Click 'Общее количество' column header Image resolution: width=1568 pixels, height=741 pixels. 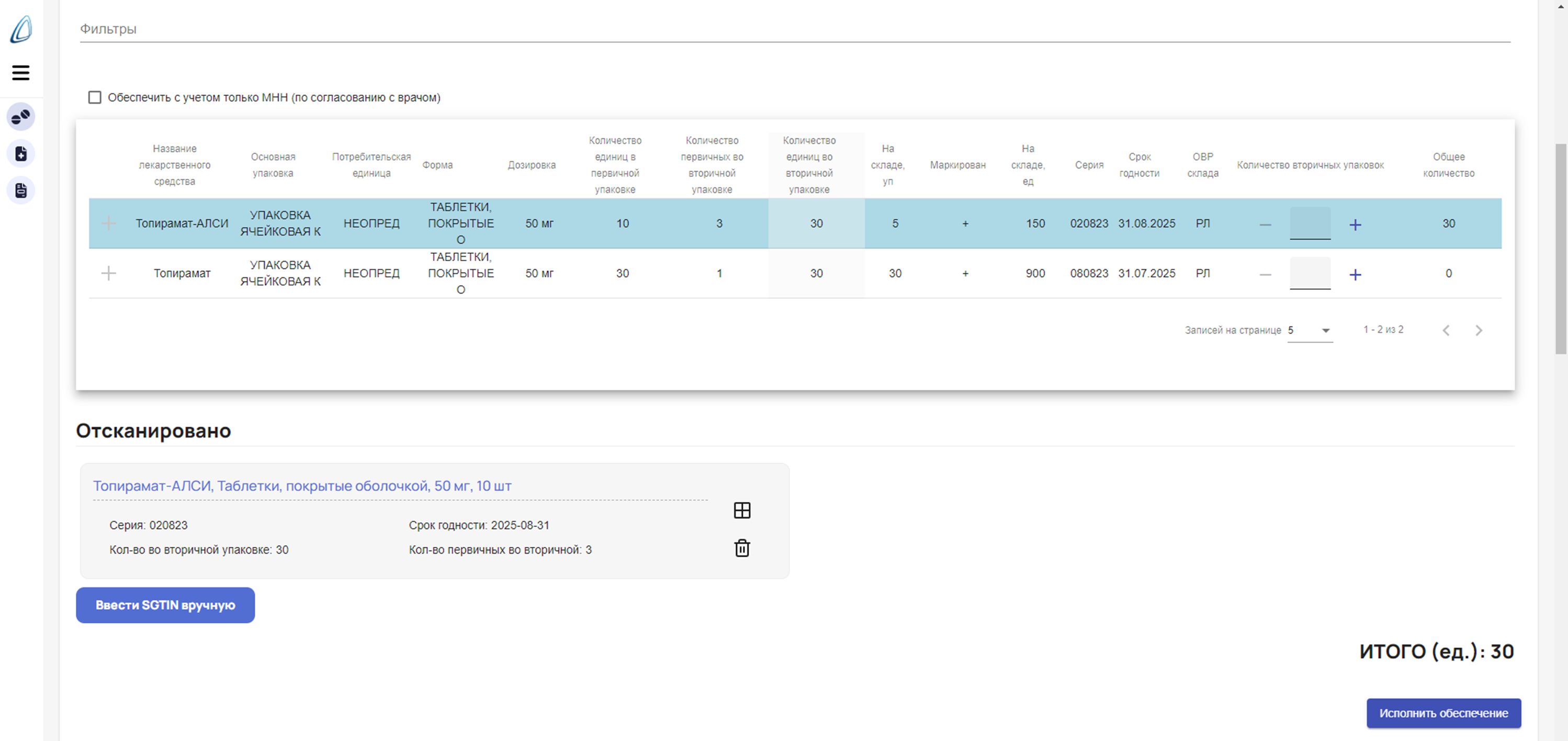tap(1449, 165)
